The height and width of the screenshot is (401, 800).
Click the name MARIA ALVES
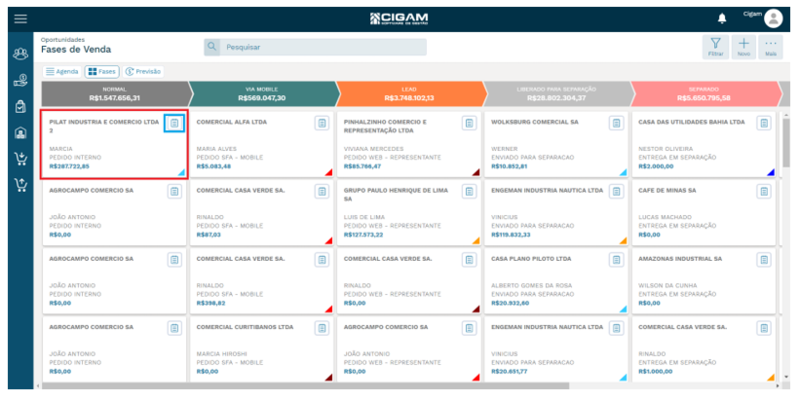(x=216, y=149)
